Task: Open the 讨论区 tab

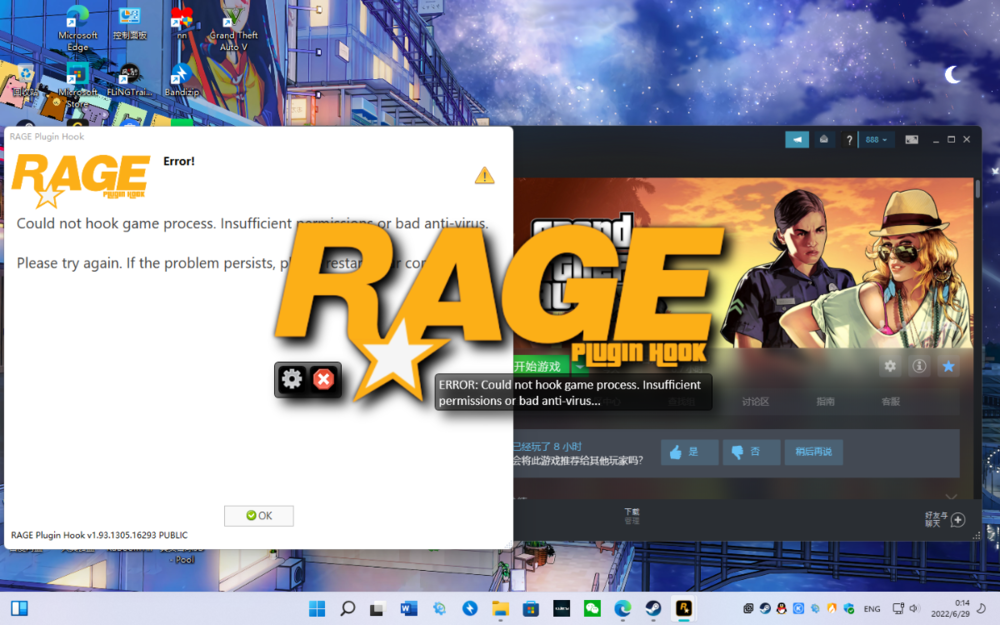Action: [755, 402]
